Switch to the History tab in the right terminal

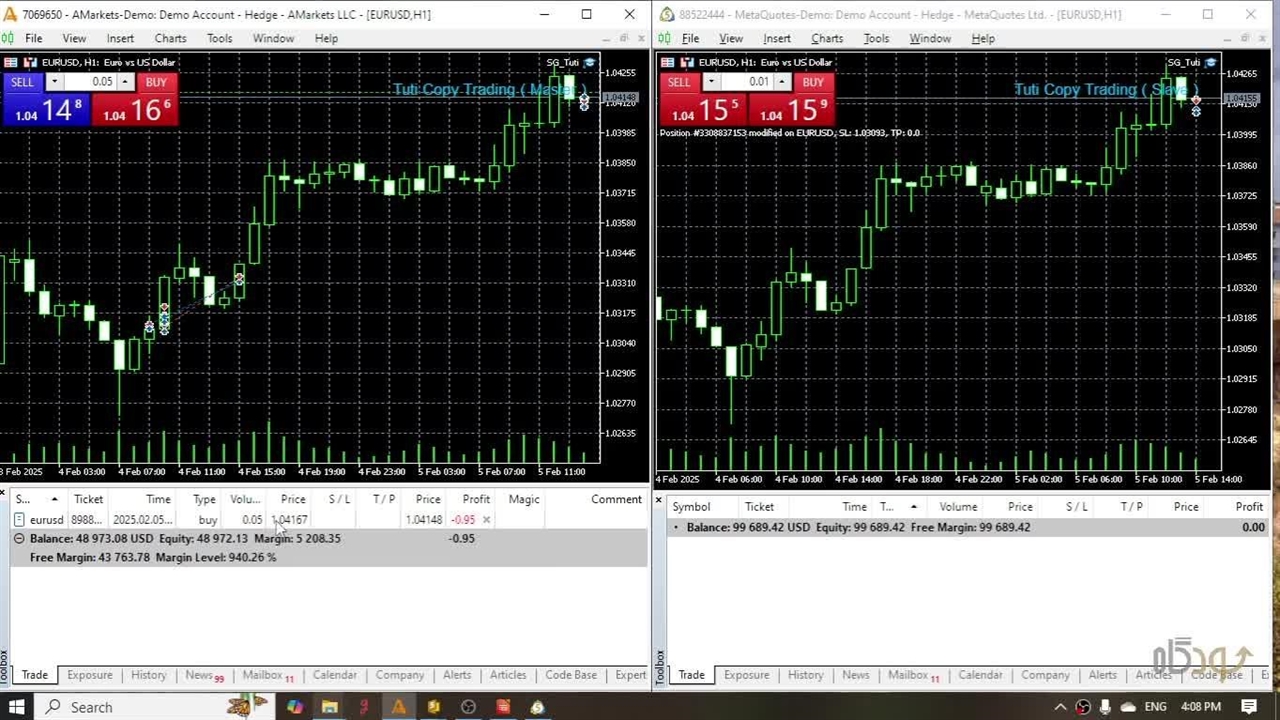[x=805, y=675]
